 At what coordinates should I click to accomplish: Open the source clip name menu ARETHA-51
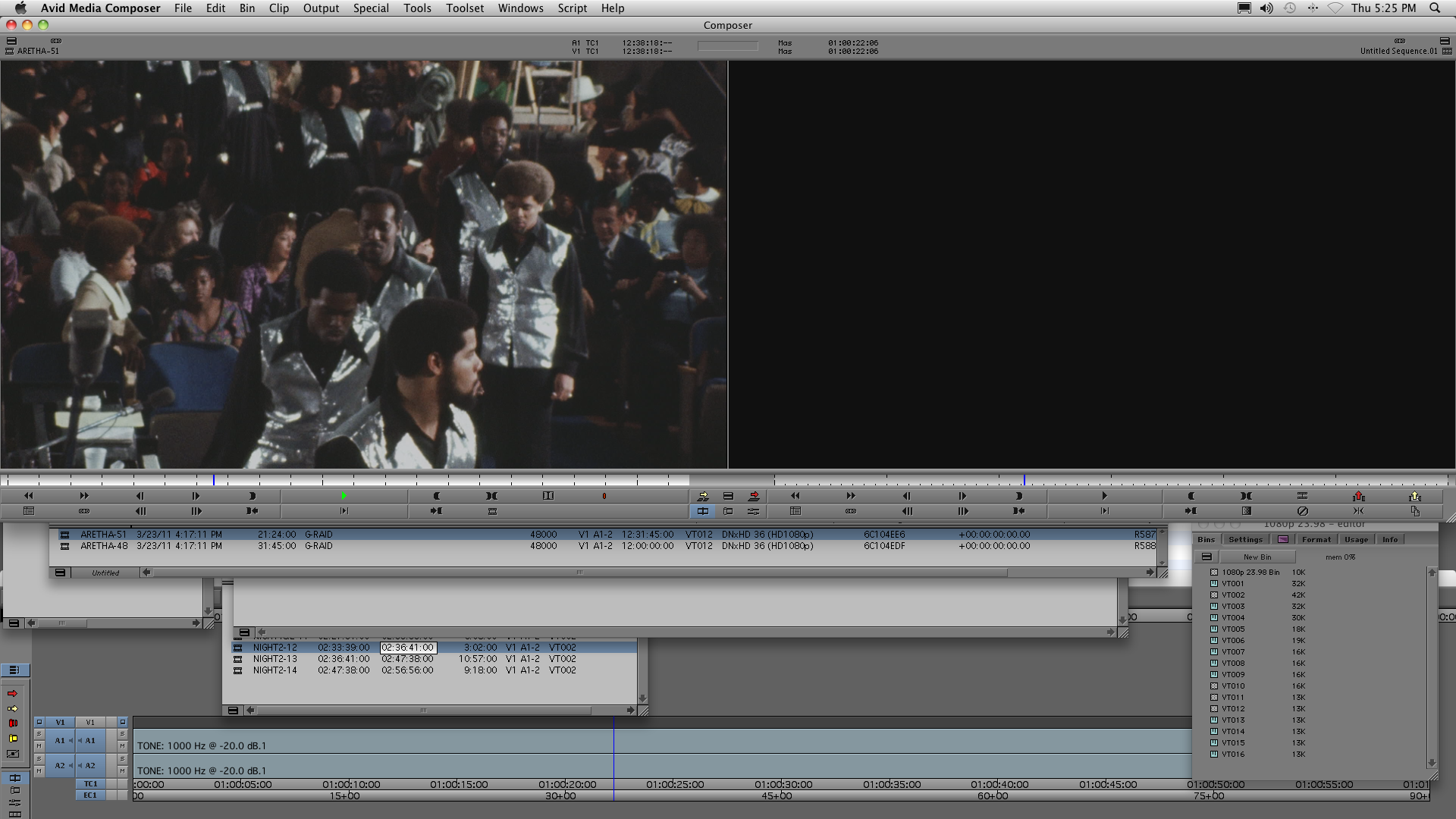(x=38, y=51)
